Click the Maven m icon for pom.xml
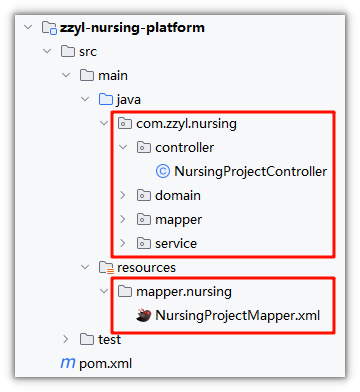This screenshot has width=360, height=392. (x=68, y=363)
